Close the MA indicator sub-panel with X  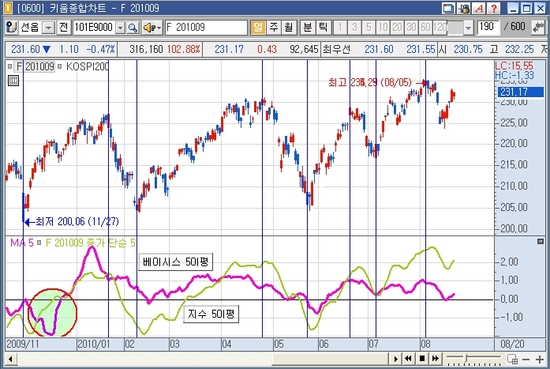pyautogui.click(x=540, y=241)
